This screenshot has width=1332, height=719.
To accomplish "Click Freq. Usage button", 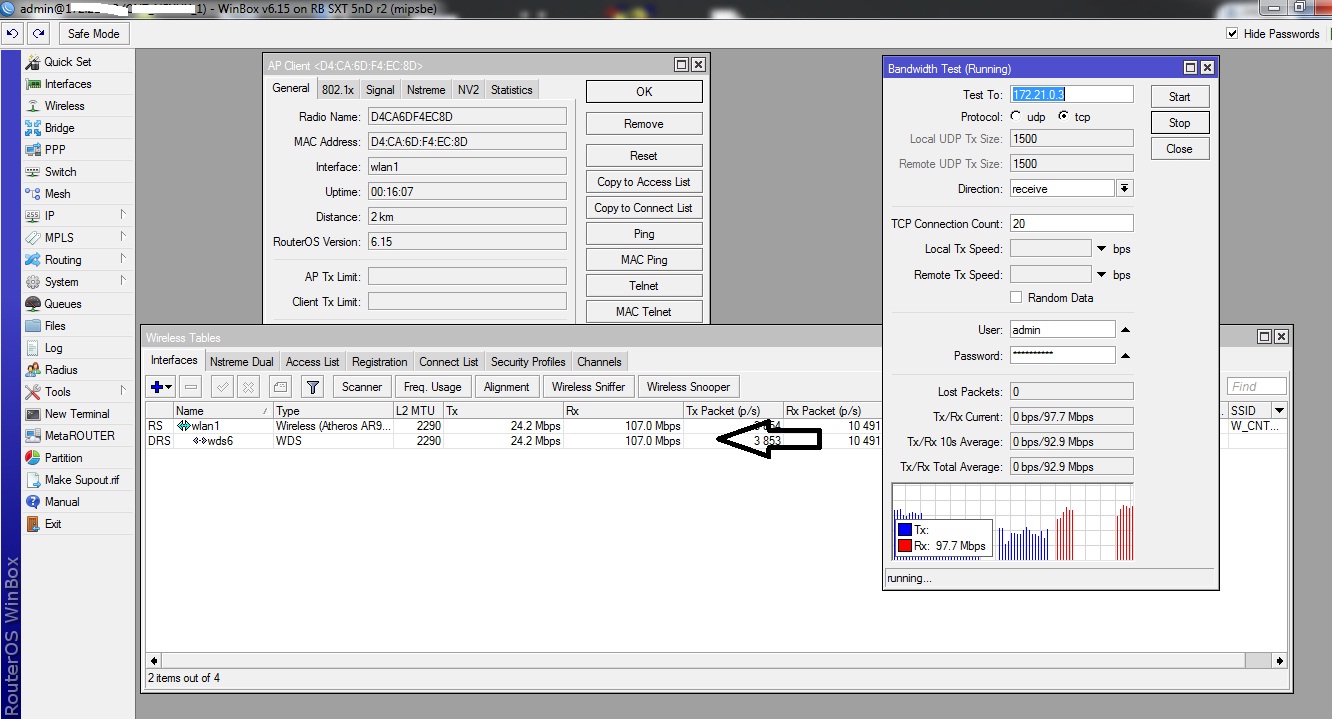I will (432, 387).
